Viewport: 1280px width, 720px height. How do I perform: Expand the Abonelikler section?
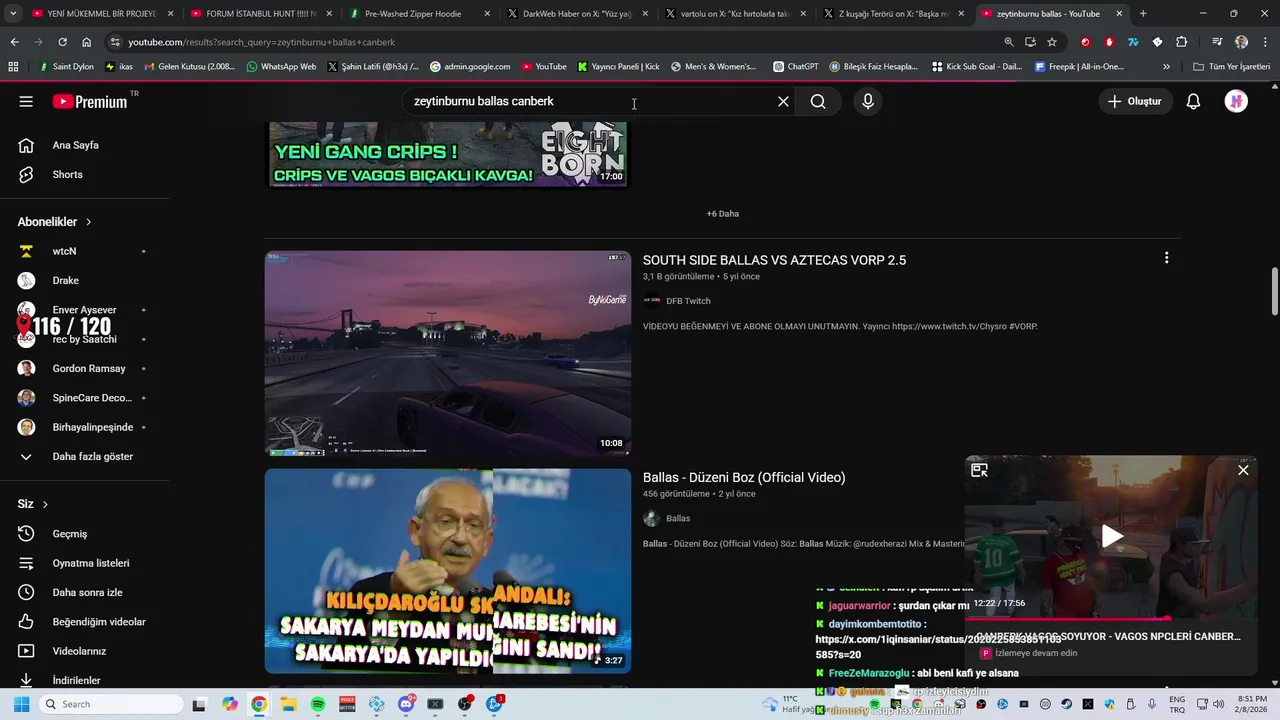click(55, 222)
